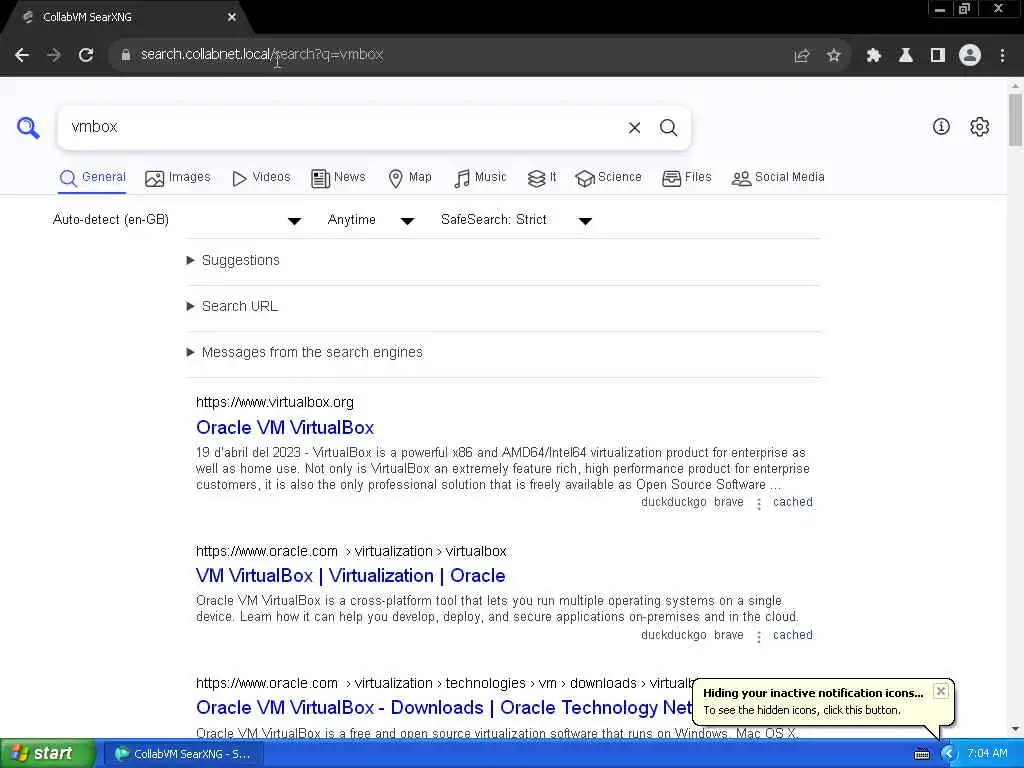
Task: Clear the search query with the X
Action: coord(634,127)
